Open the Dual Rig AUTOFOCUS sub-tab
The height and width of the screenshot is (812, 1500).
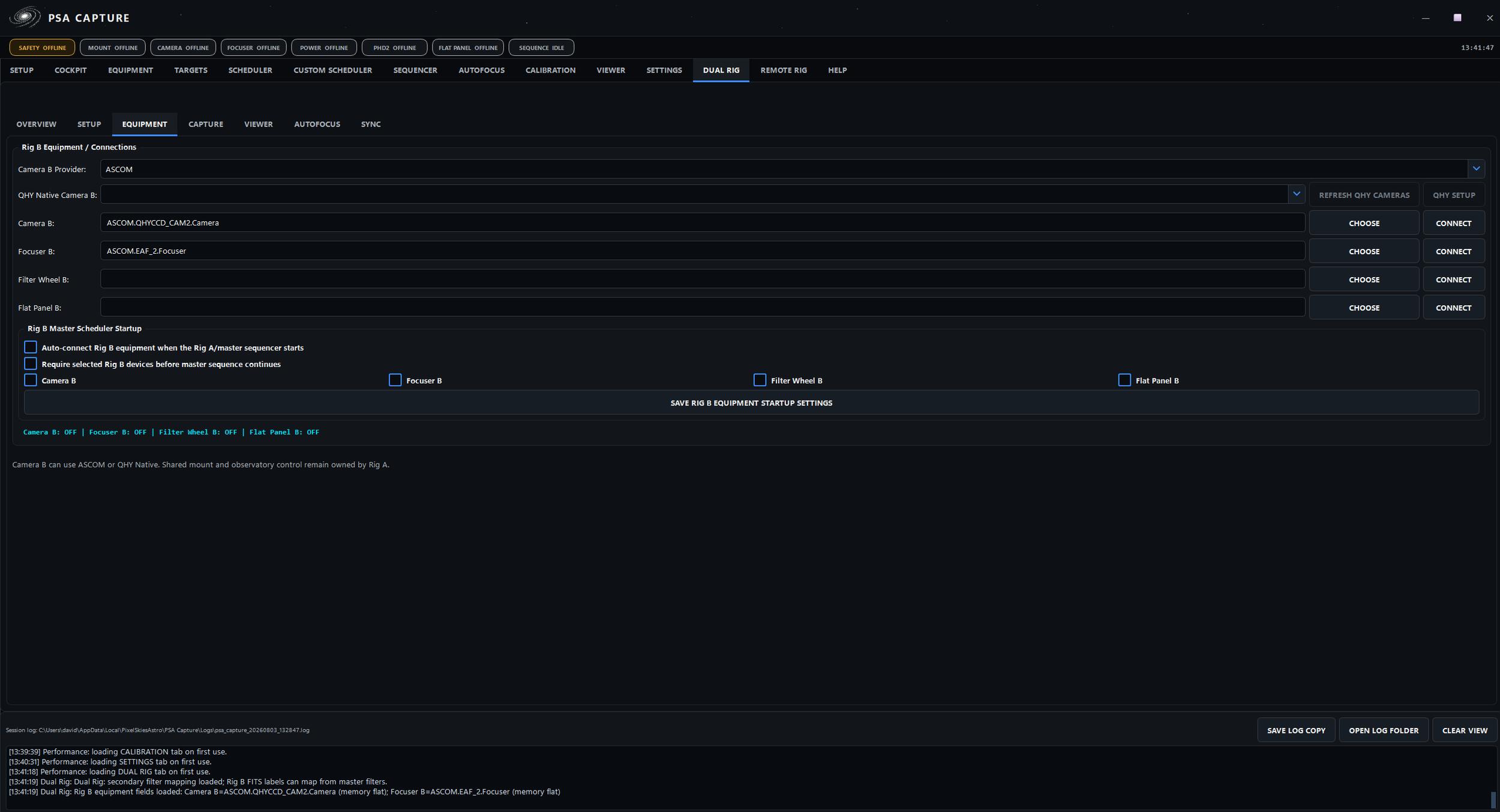(x=317, y=124)
